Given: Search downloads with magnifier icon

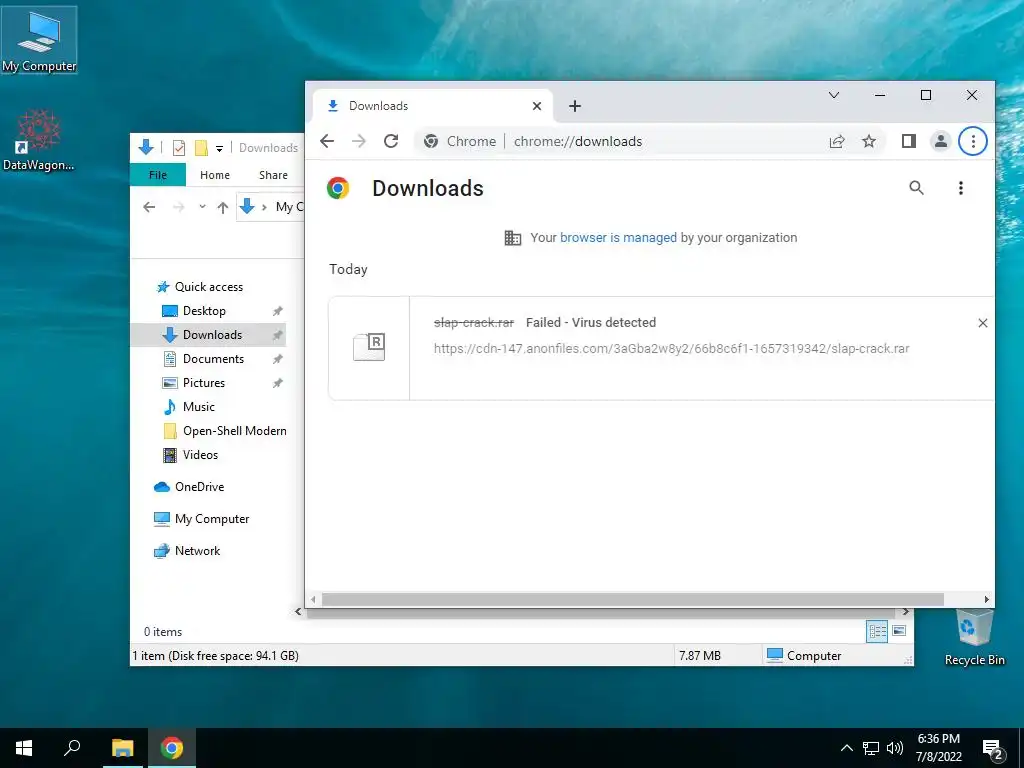Looking at the screenshot, I should pyautogui.click(x=916, y=188).
